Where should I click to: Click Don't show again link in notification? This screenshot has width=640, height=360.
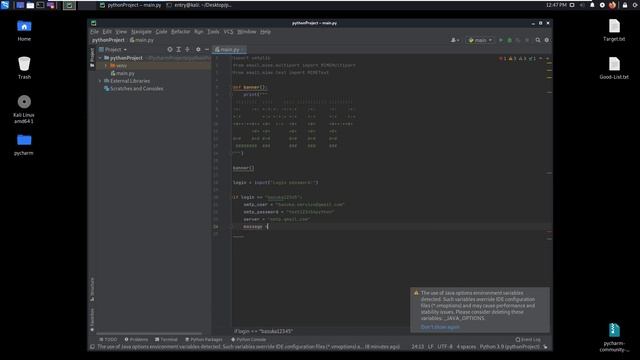click(440, 327)
